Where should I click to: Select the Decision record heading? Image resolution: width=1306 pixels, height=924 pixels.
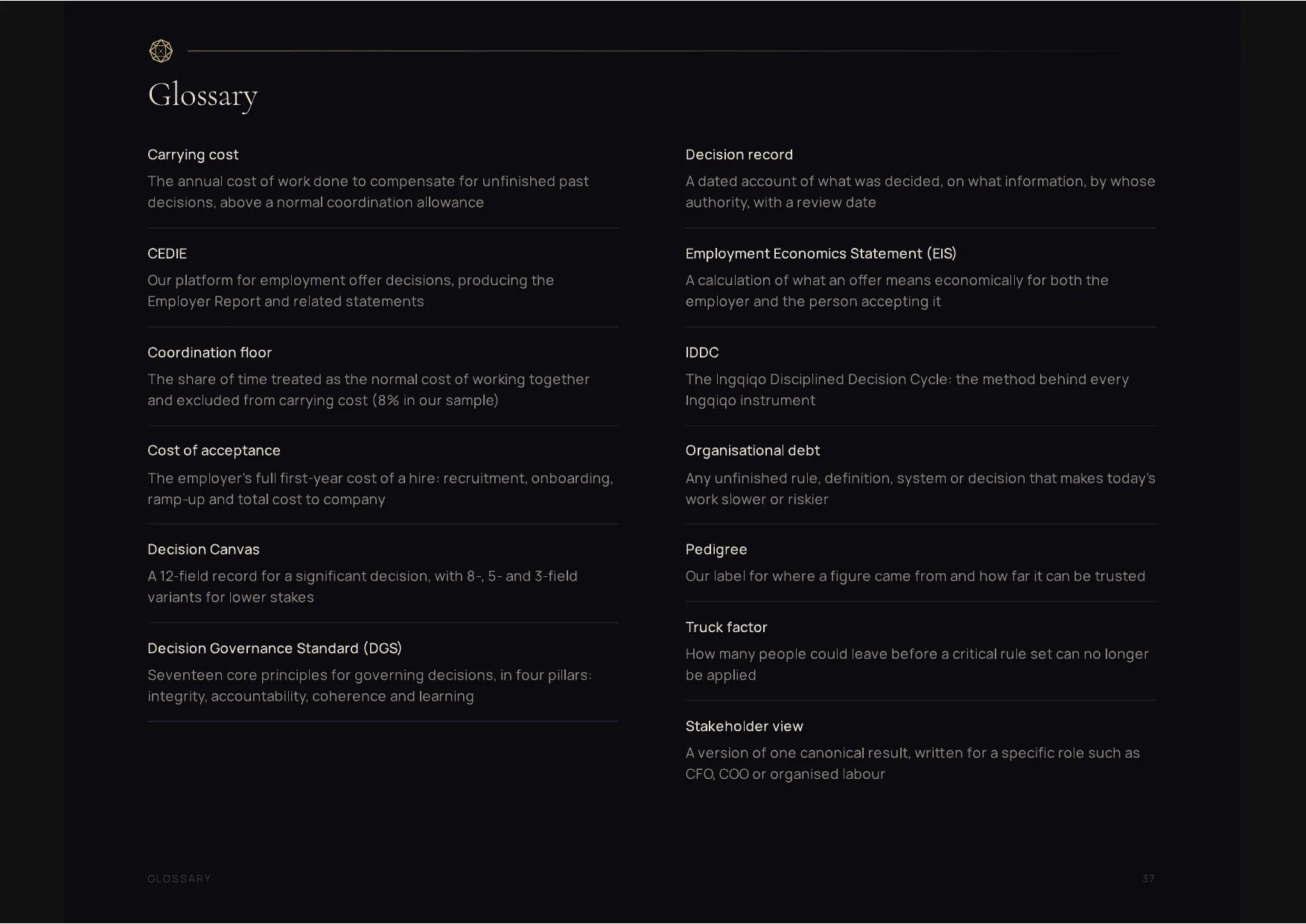click(x=739, y=155)
